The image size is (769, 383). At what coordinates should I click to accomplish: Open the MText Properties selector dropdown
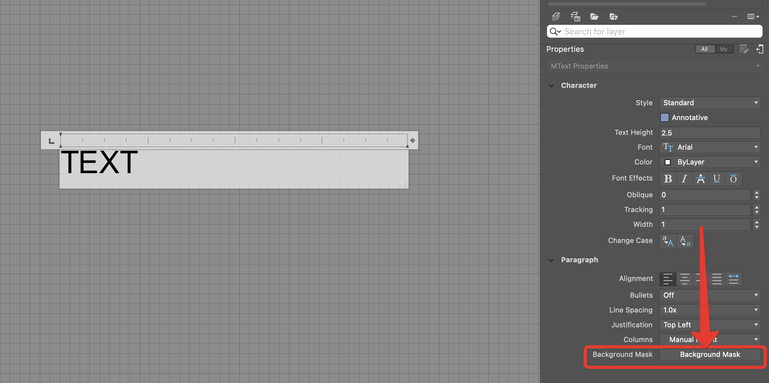(654, 66)
